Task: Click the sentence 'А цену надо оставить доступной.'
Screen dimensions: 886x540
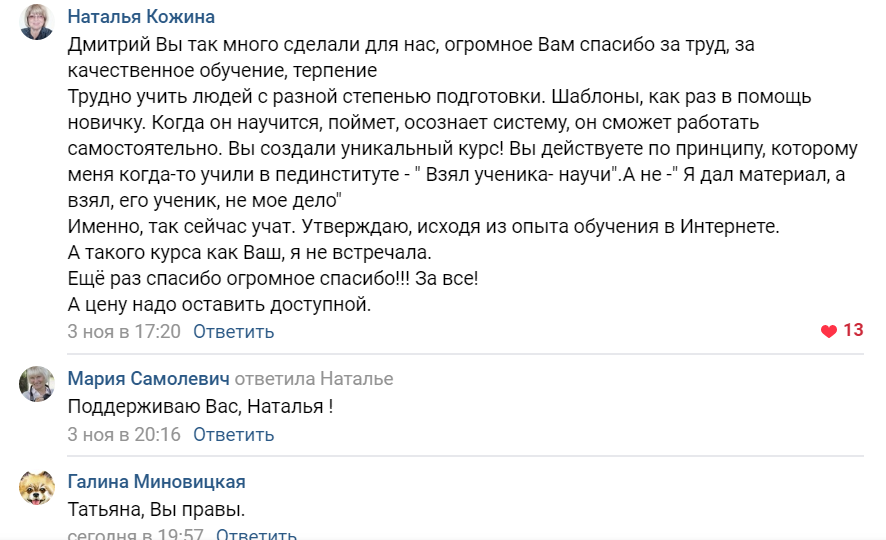Action: pos(219,304)
